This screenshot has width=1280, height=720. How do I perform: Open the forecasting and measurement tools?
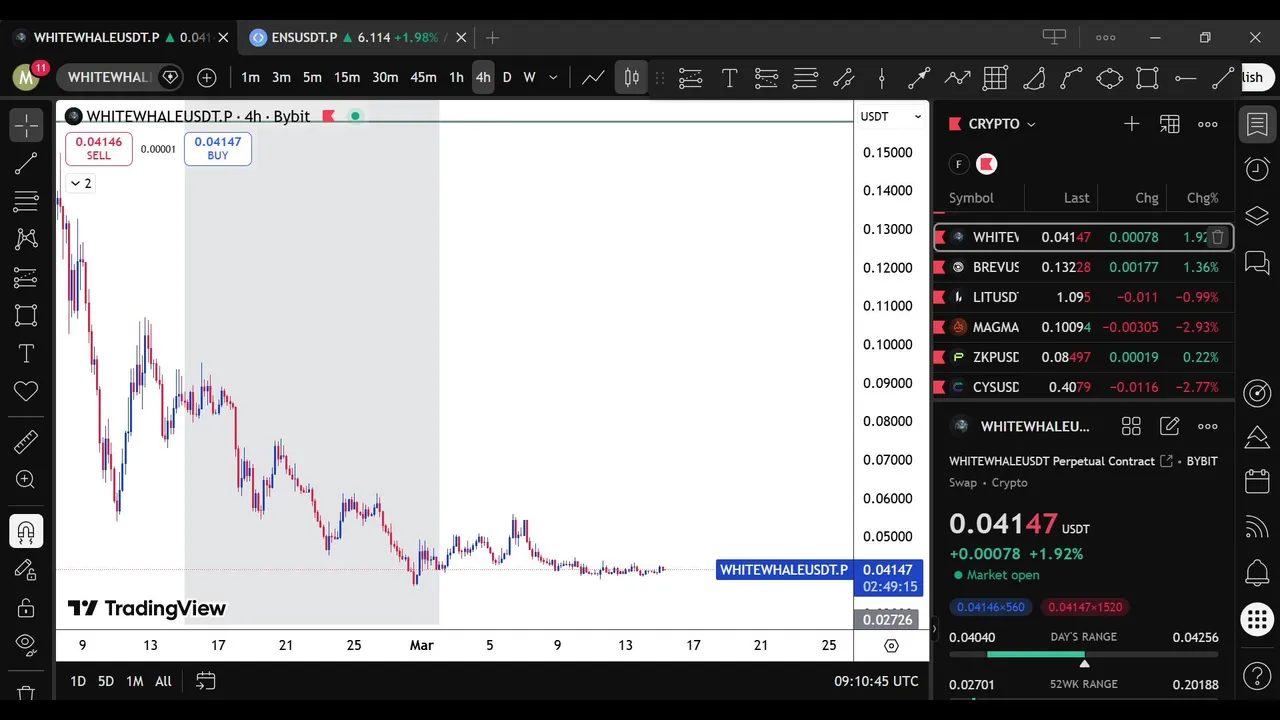point(26,277)
